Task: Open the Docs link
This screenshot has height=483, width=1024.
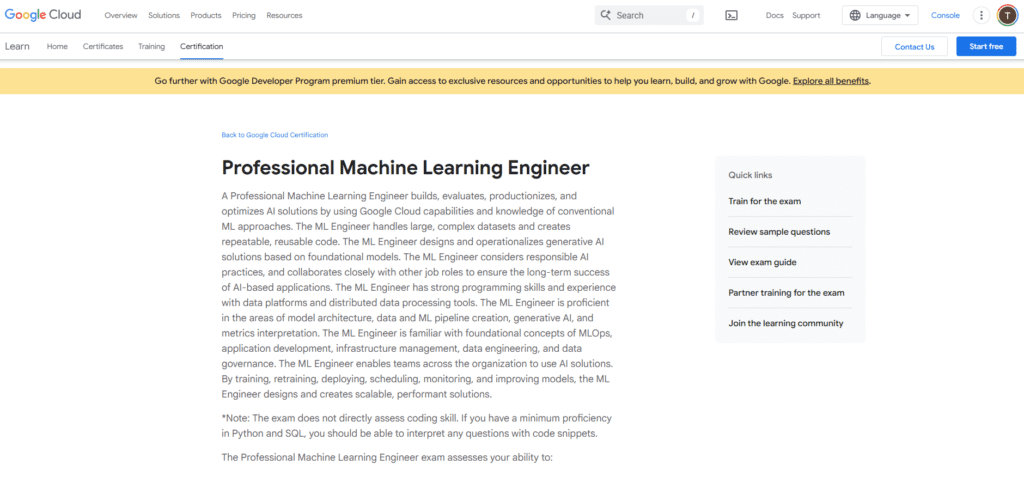Action: [x=775, y=16]
